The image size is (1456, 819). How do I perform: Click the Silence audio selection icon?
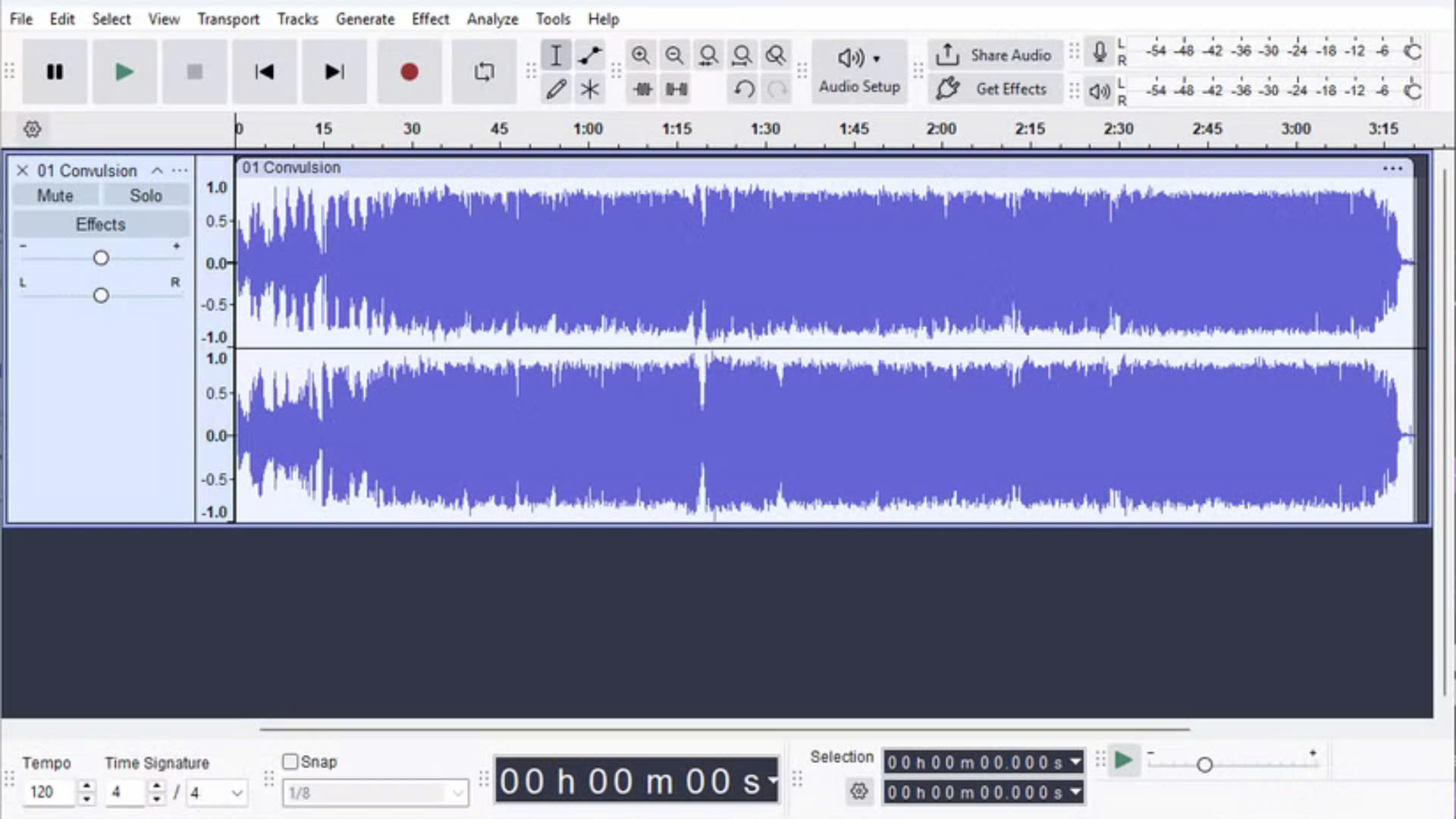(676, 89)
